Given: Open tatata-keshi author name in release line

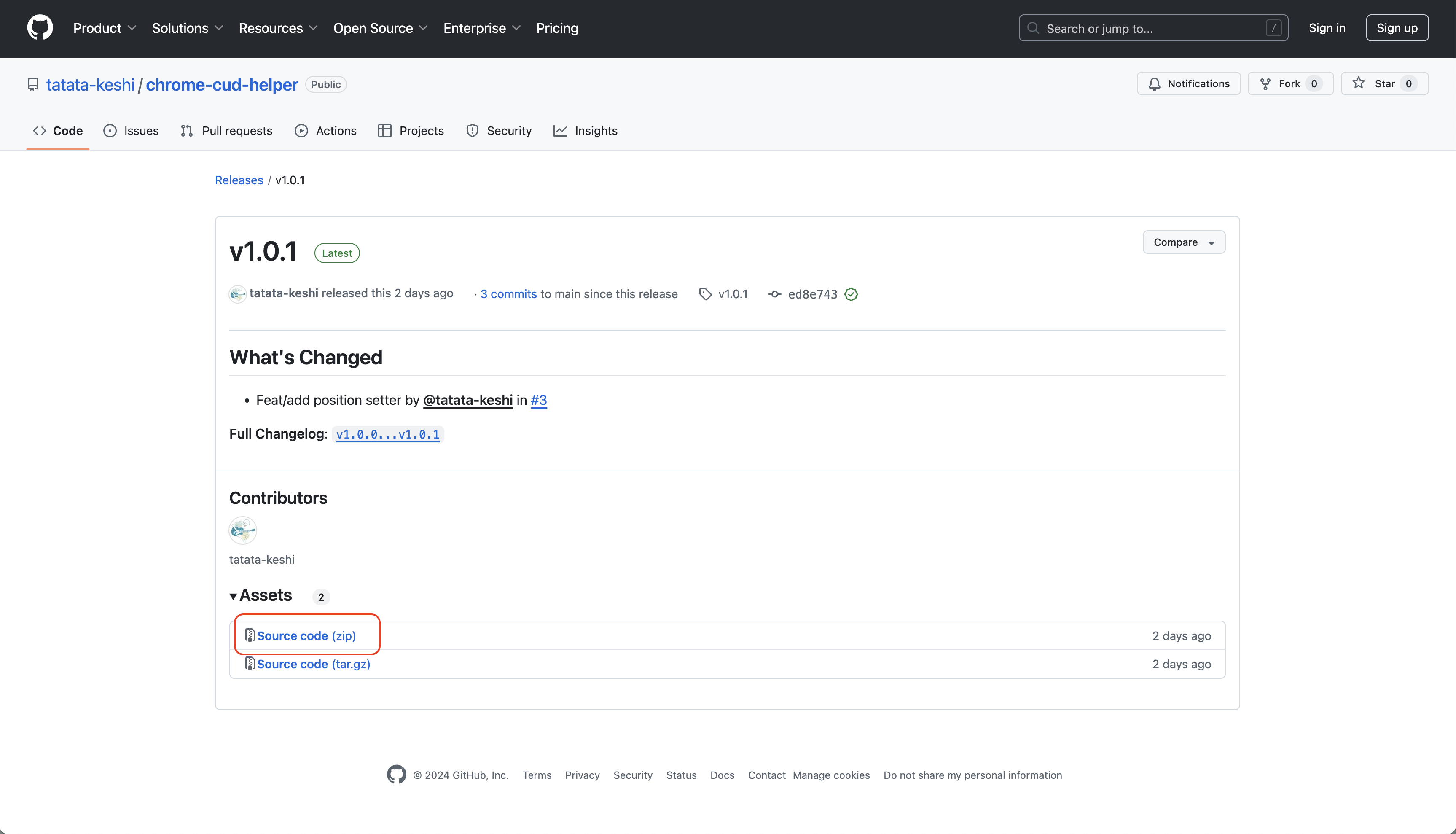Looking at the screenshot, I should coord(283,293).
